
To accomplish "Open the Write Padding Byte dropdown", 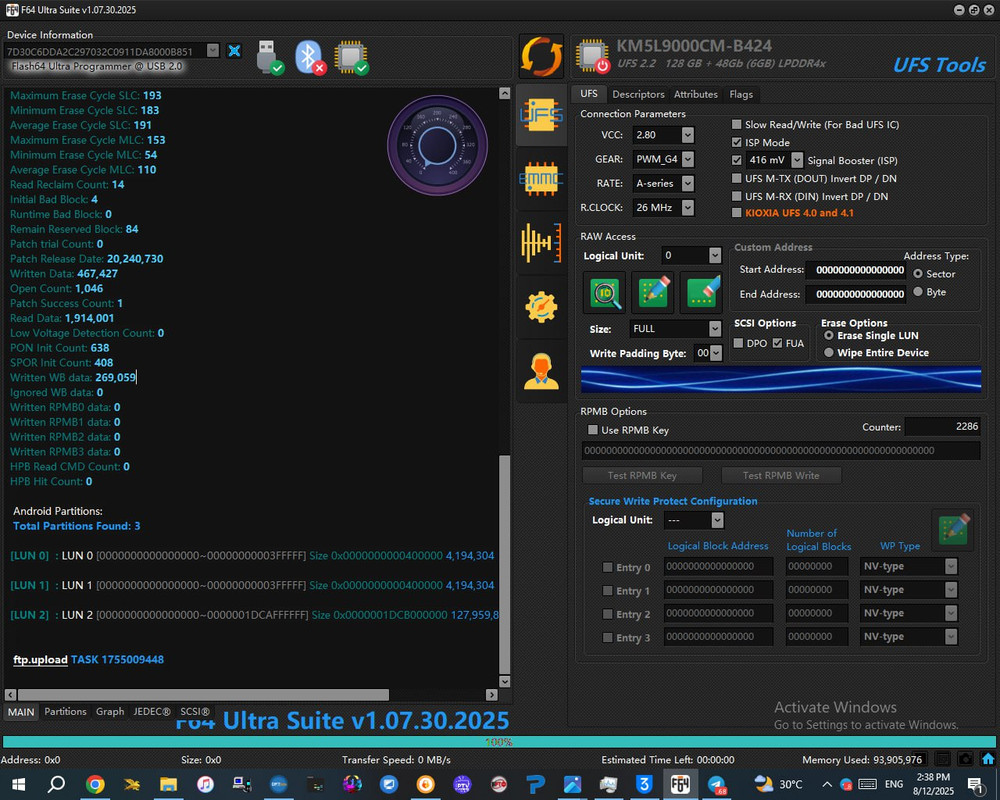I will 716,353.
